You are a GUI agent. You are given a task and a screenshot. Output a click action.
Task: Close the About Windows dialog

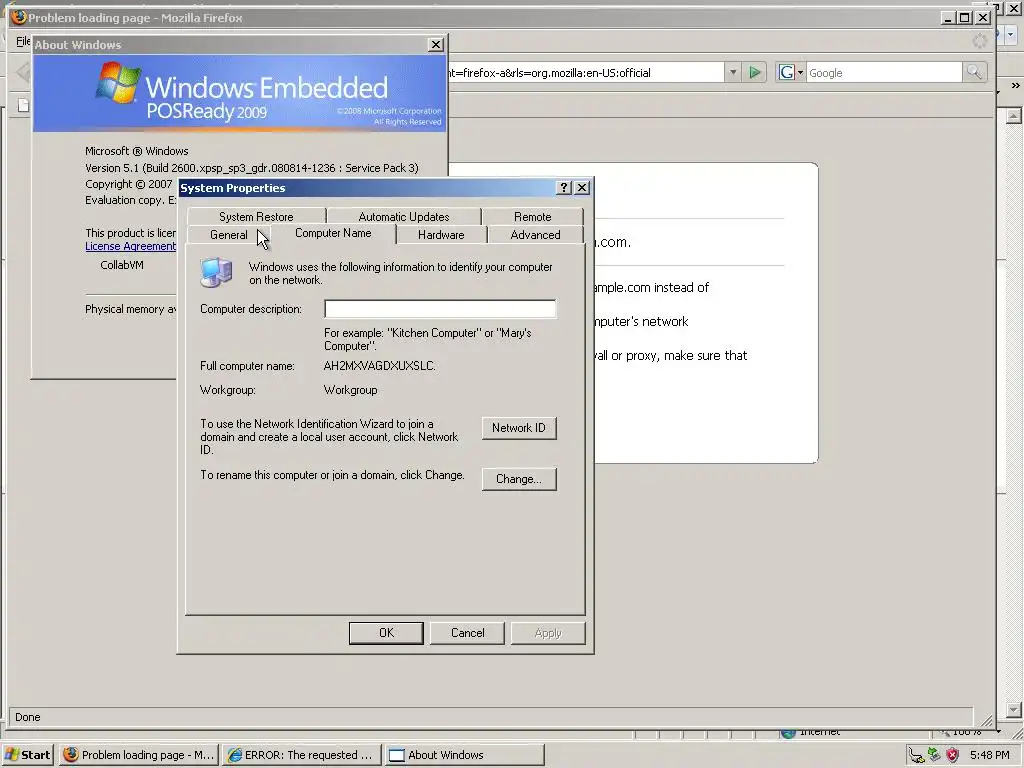(x=436, y=44)
